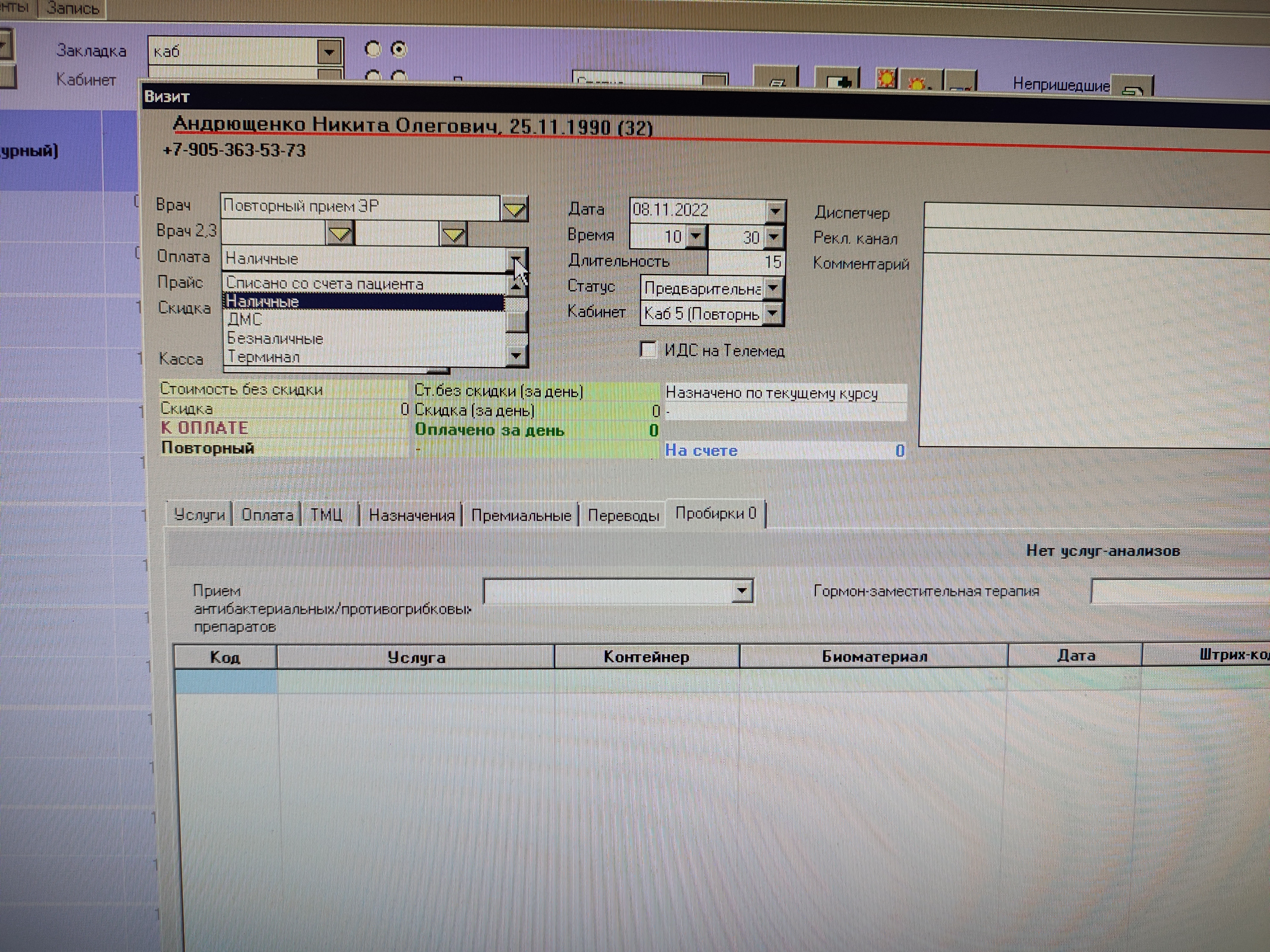Screen dimensions: 1270x952
Task: Choose ДМС payment option
Action: coord(245,320)
